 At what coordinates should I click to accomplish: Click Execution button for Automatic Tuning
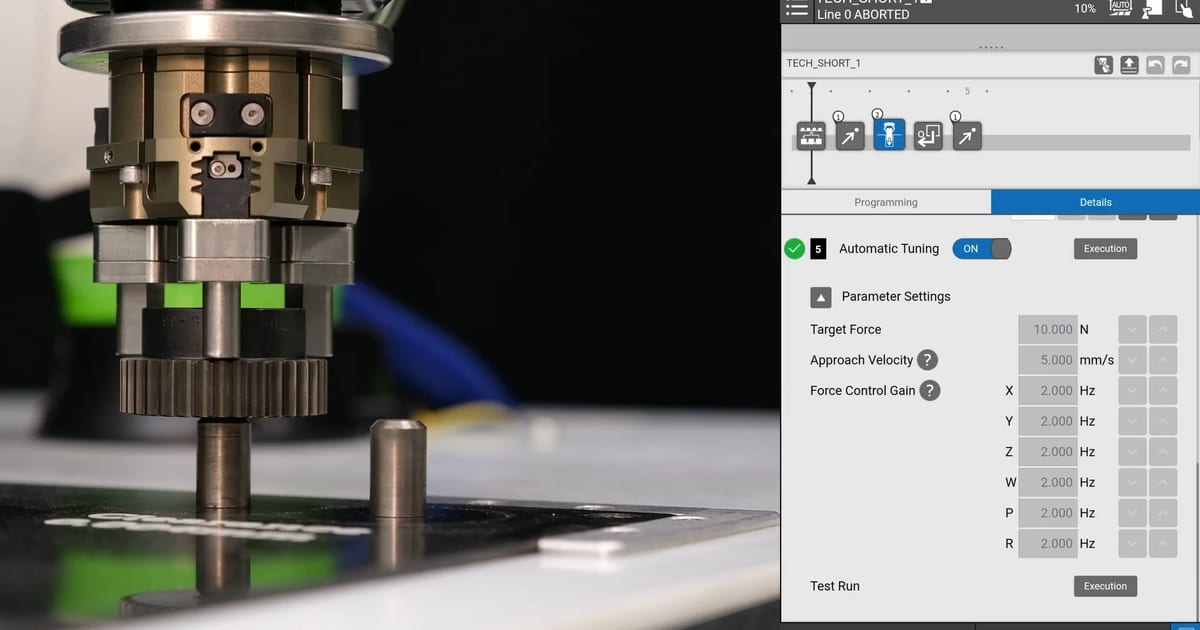(x=1105, y=249)
